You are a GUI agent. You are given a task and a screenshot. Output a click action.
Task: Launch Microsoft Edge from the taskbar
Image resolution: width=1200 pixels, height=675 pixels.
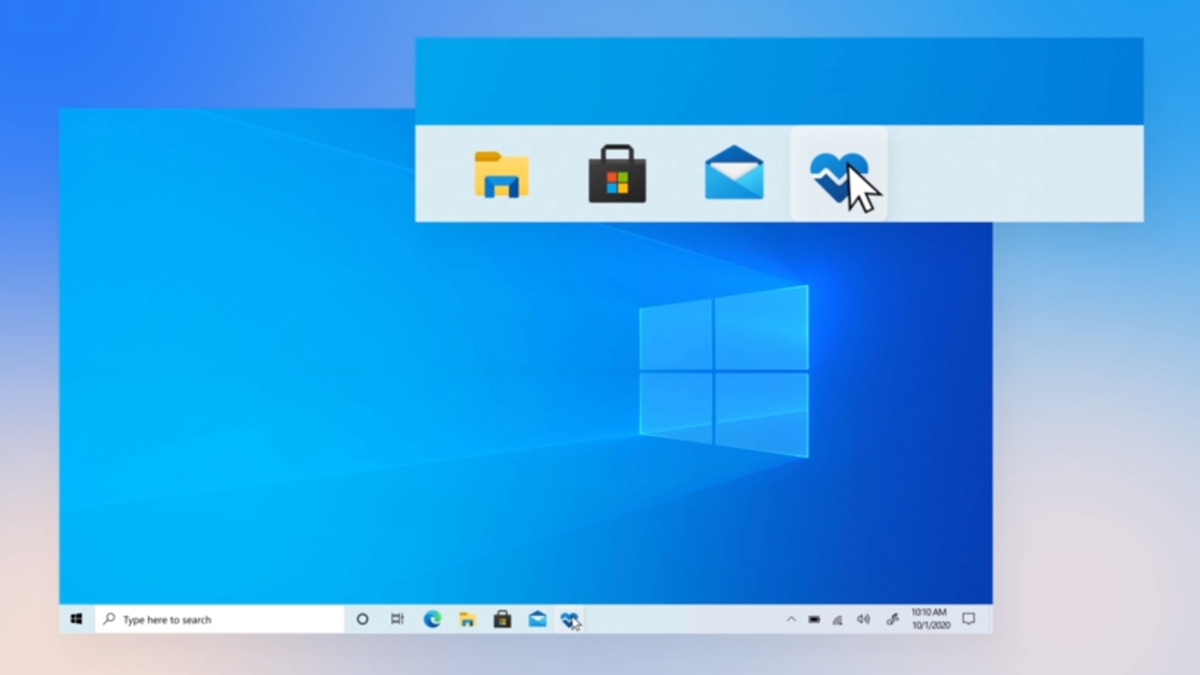432,619
